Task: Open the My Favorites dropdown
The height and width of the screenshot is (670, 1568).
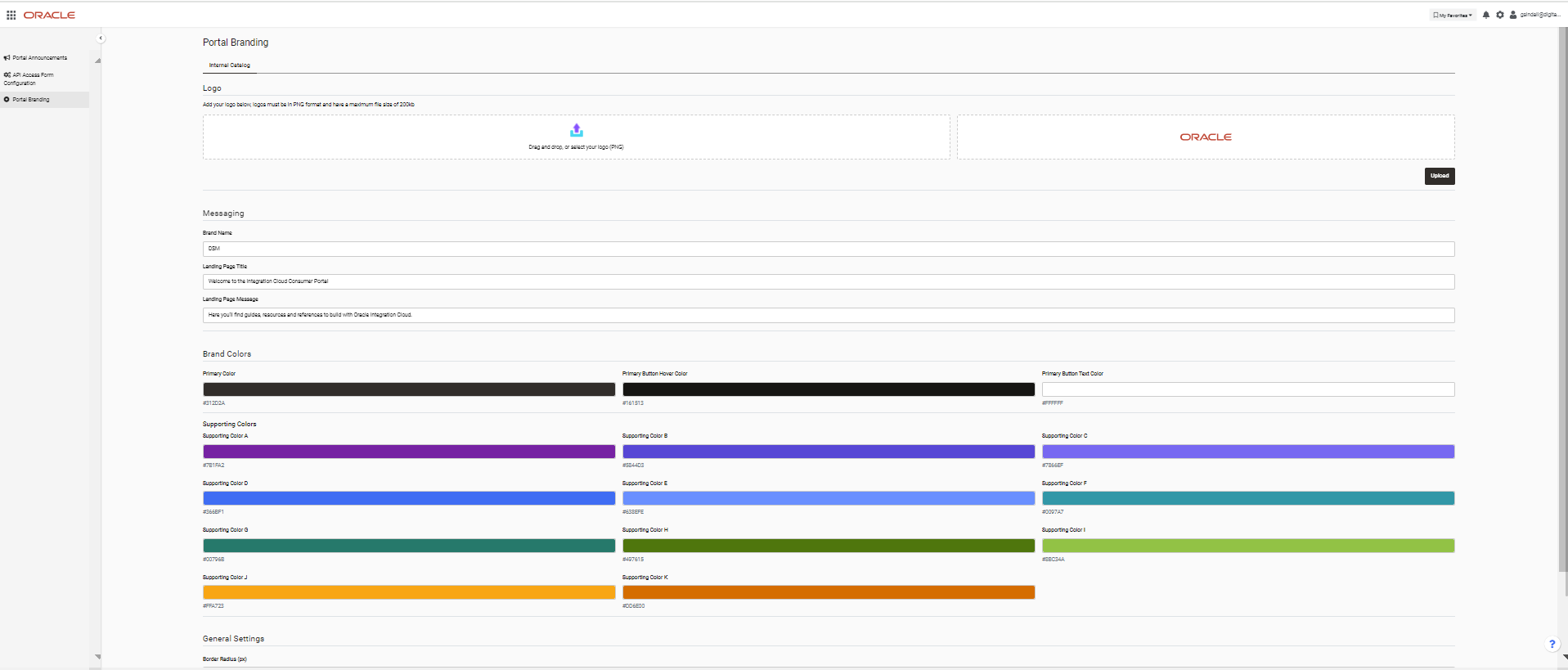Action: click(x=1453, y=15)
